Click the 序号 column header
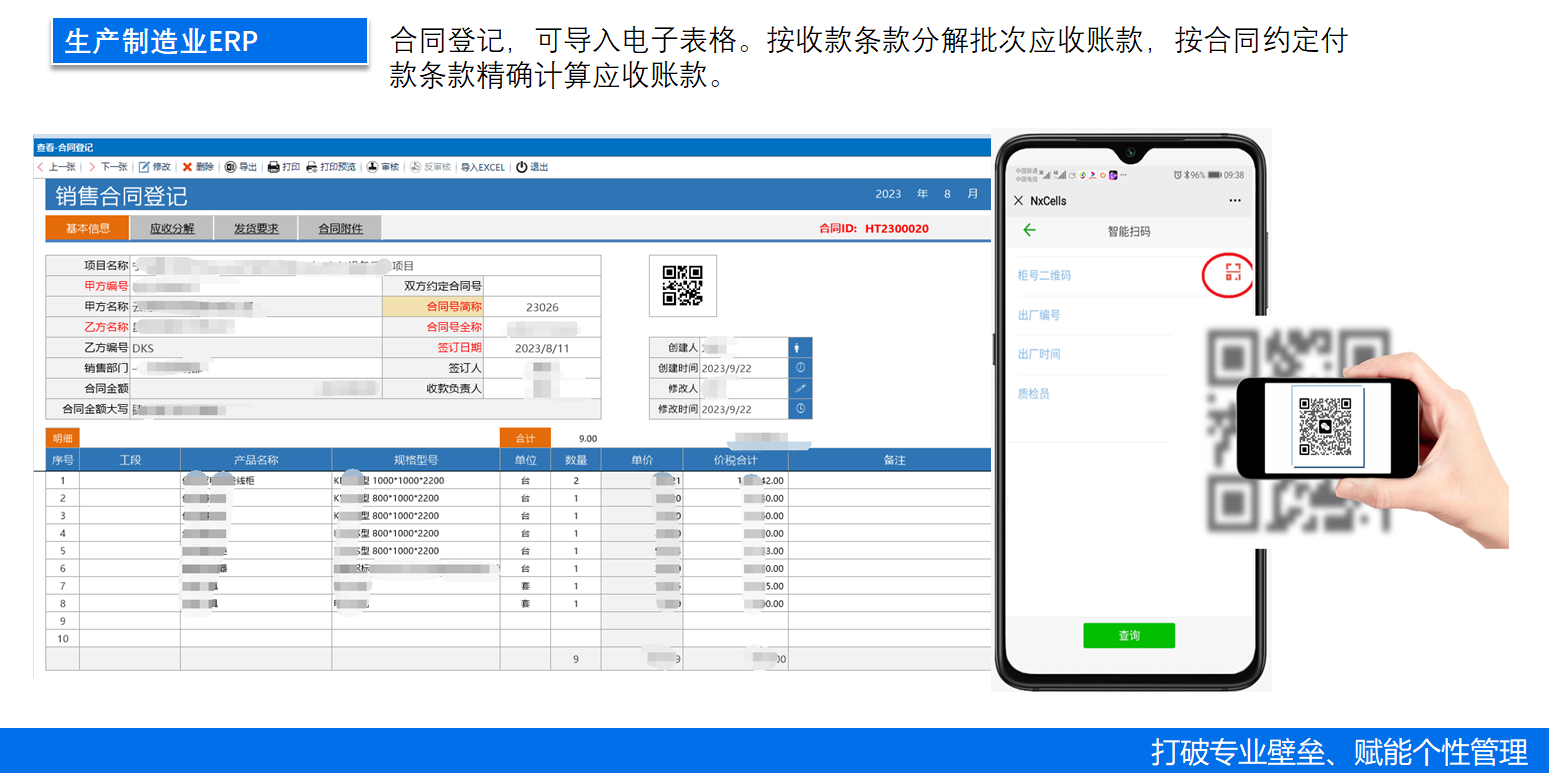 coord(62,460)
